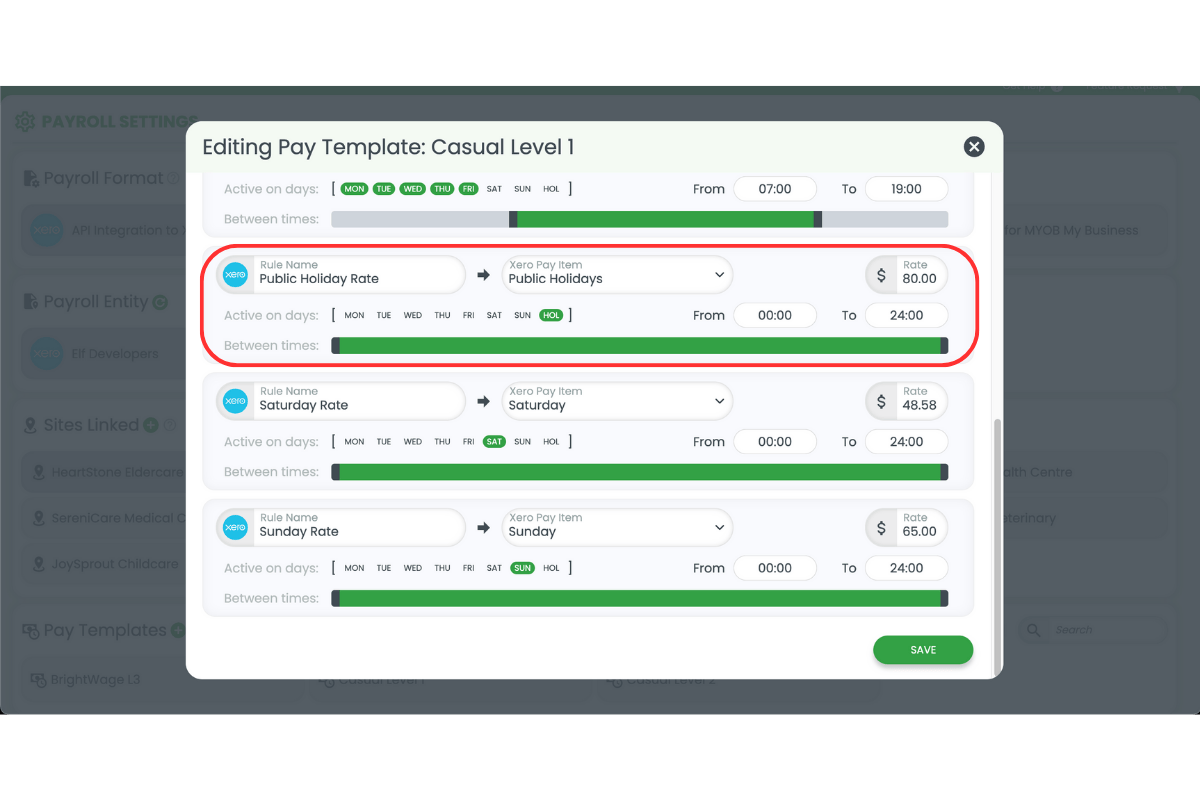Toggle SAT day in Saturday Rate rule
Viewport: 1200px width, 800px height.
(494, 441)
